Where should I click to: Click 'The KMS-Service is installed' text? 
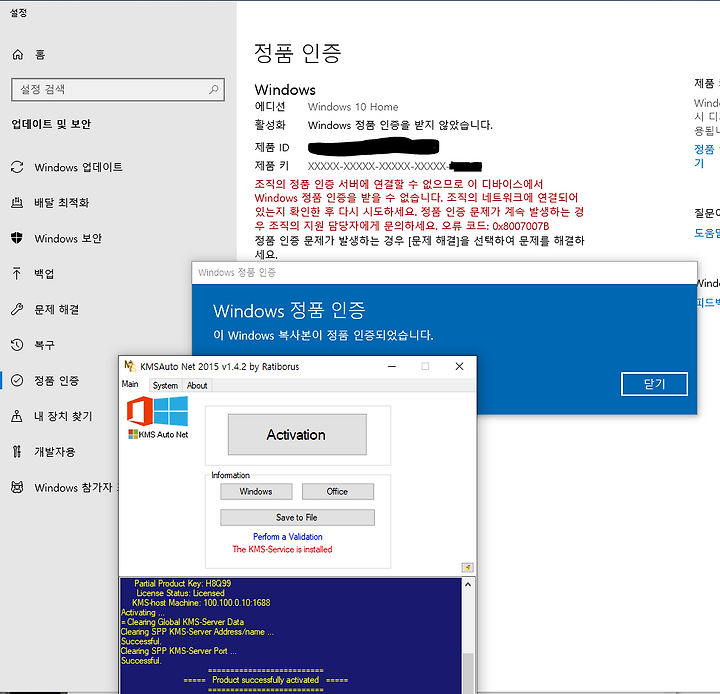282,549
